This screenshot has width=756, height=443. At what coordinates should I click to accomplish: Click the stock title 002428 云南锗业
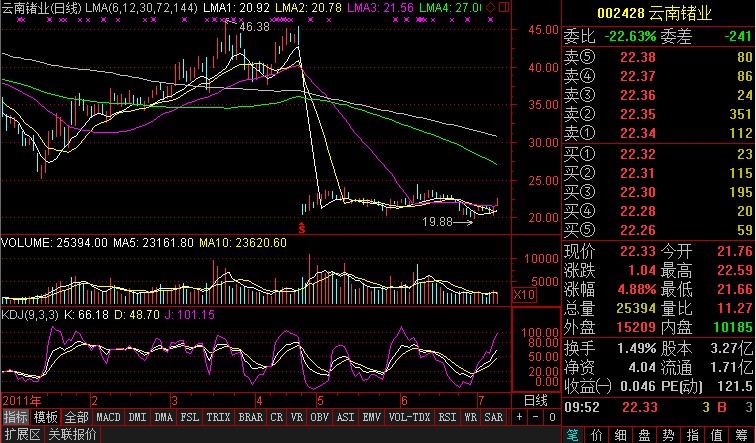[655, 13]
